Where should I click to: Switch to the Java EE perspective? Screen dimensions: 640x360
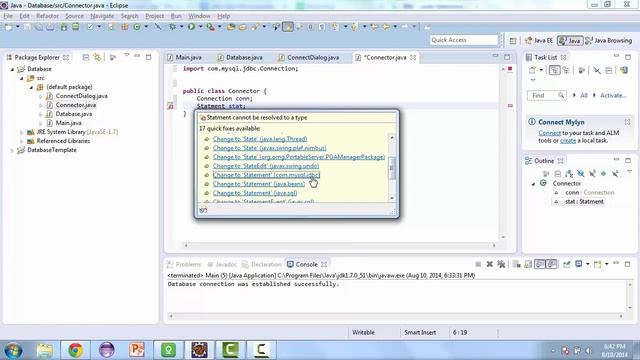tap(539, 40)
